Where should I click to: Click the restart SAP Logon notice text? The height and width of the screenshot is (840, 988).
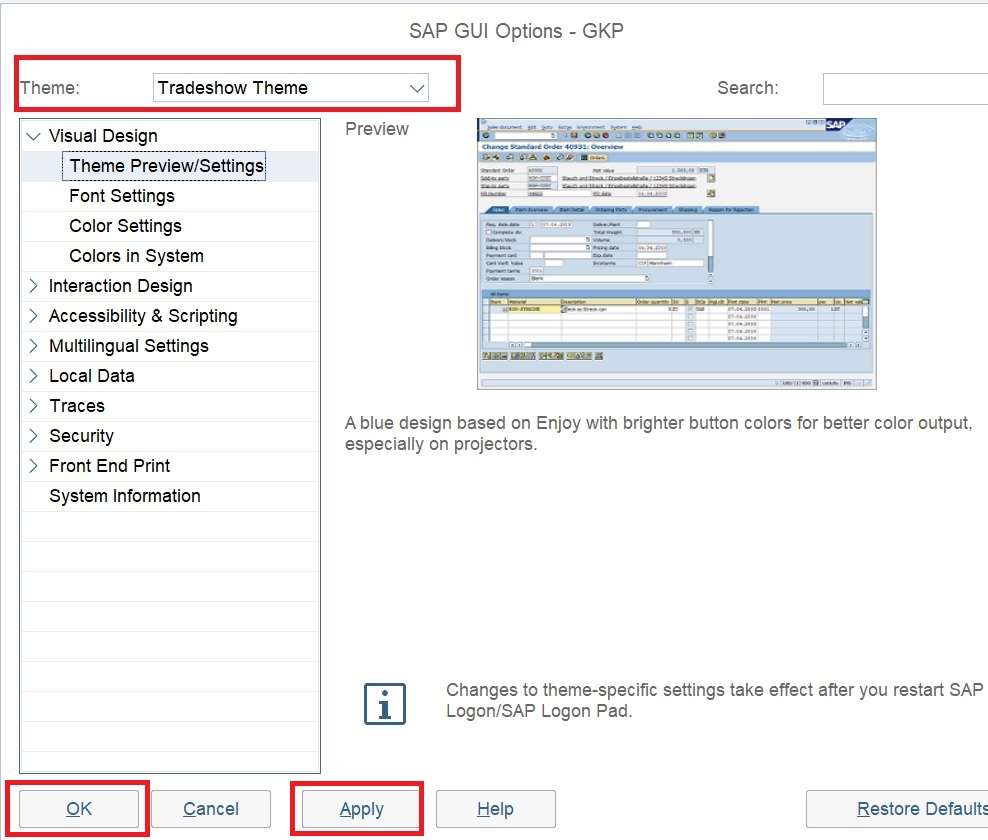coord(715,700)
